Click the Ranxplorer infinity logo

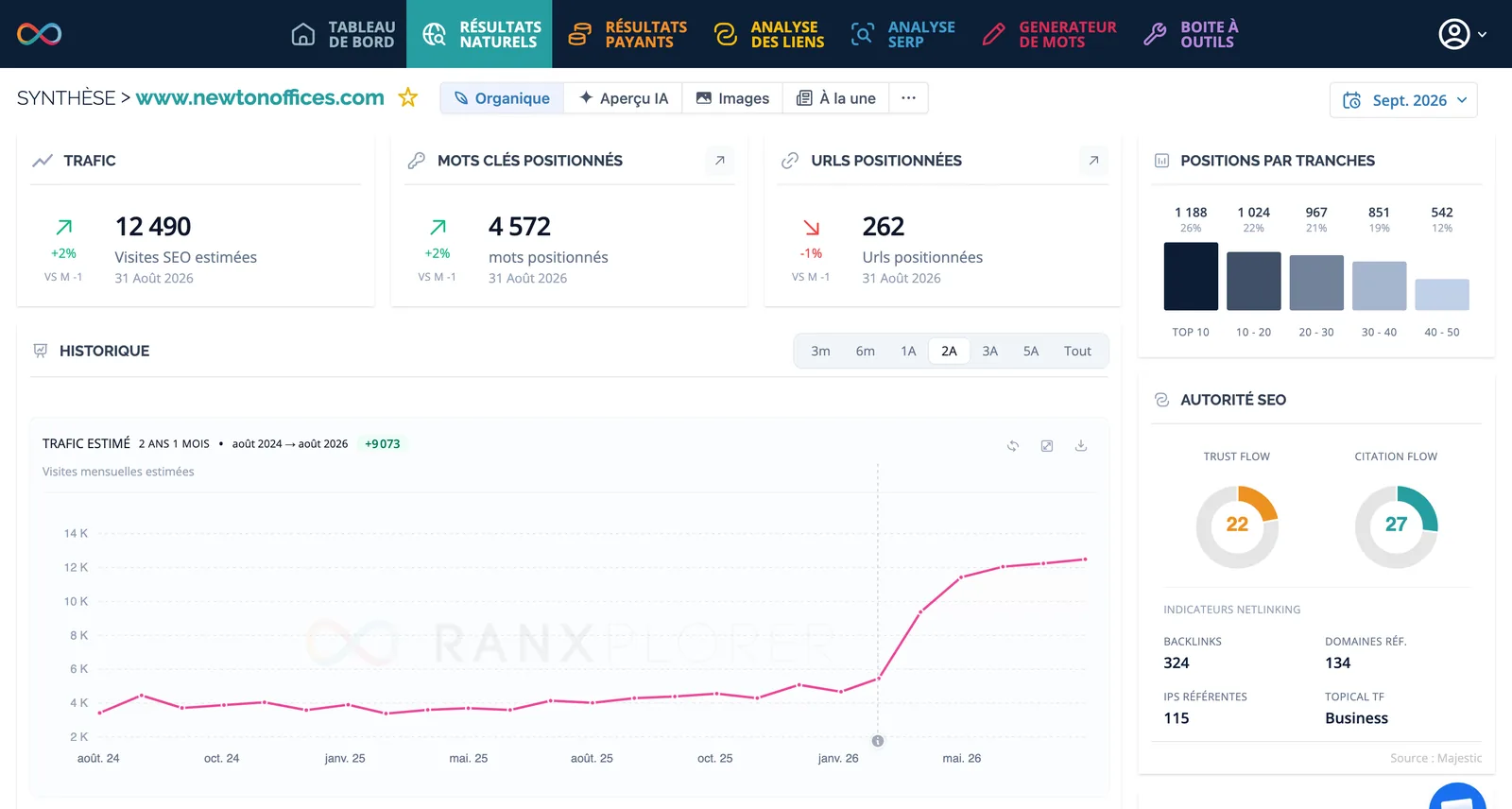click(40, 34)
